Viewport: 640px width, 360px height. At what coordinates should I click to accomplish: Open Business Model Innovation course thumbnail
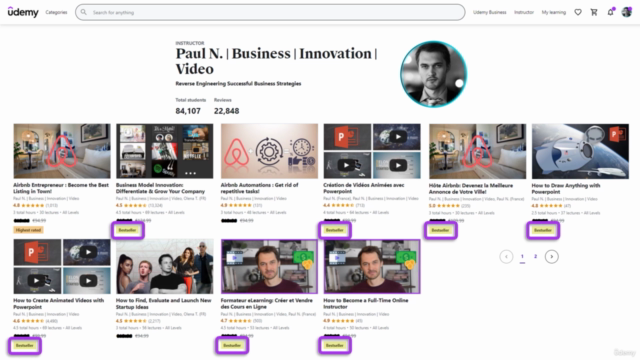(x=164, y=151)
